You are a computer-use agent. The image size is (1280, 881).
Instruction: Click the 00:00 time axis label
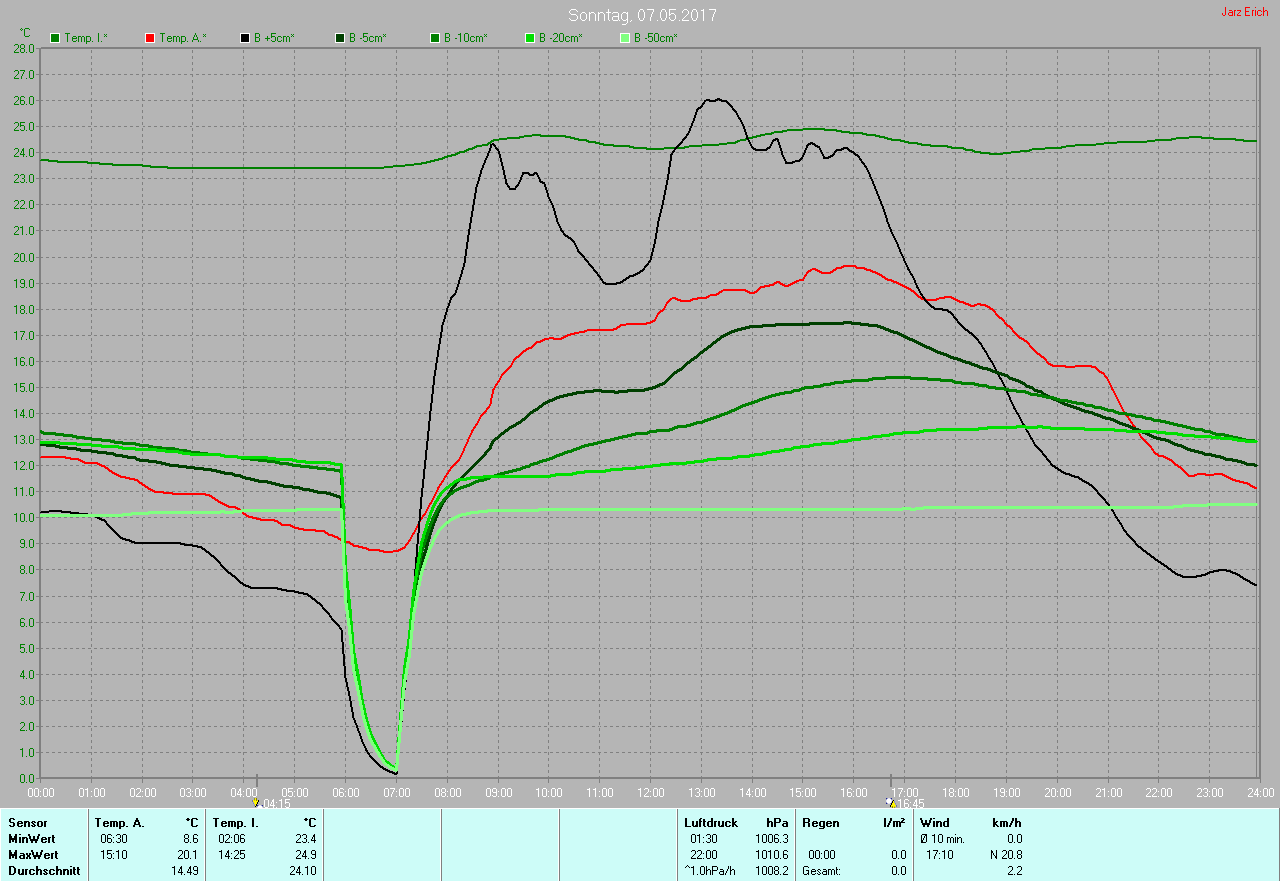tap(41, 792)
